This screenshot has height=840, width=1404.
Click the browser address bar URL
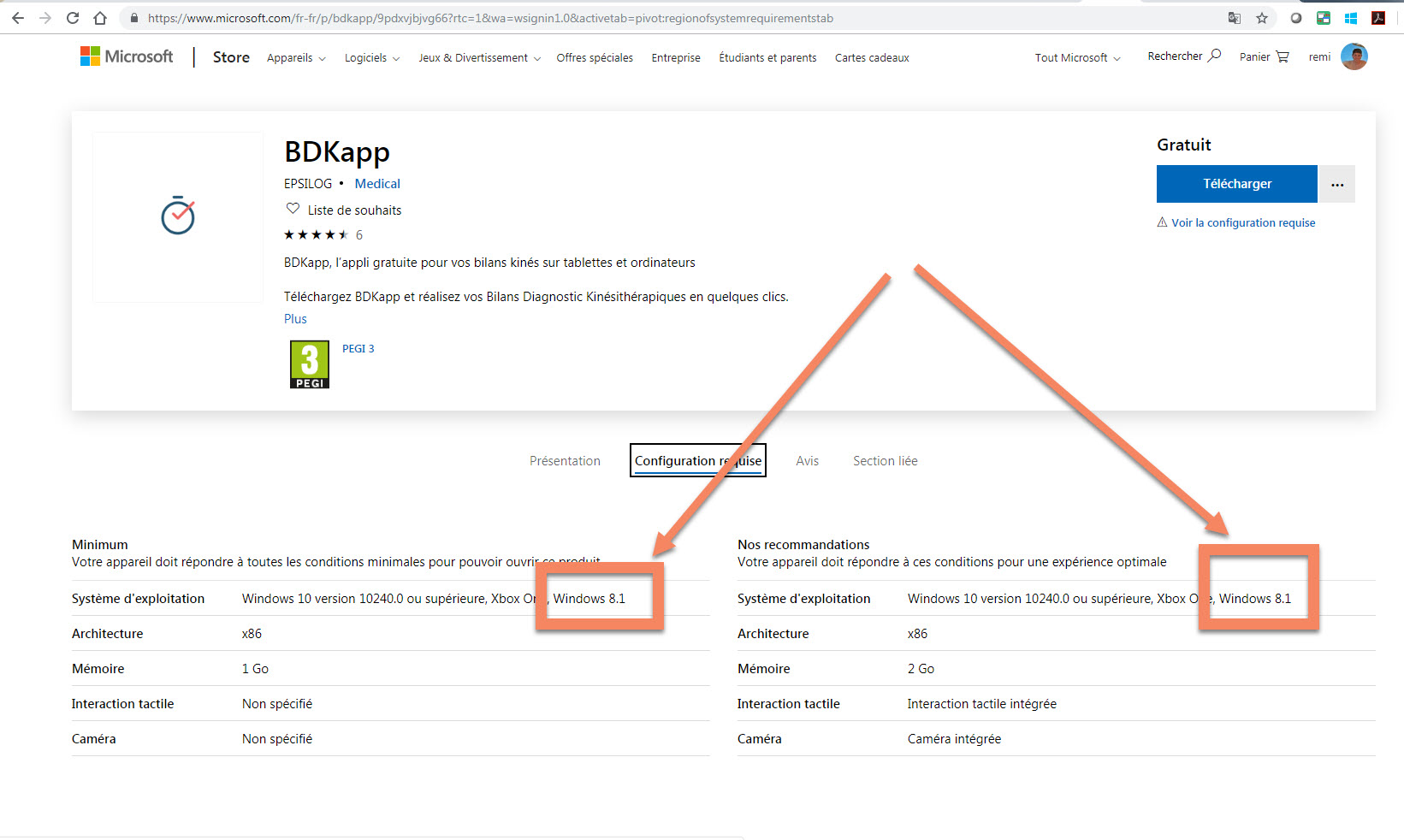490,18
